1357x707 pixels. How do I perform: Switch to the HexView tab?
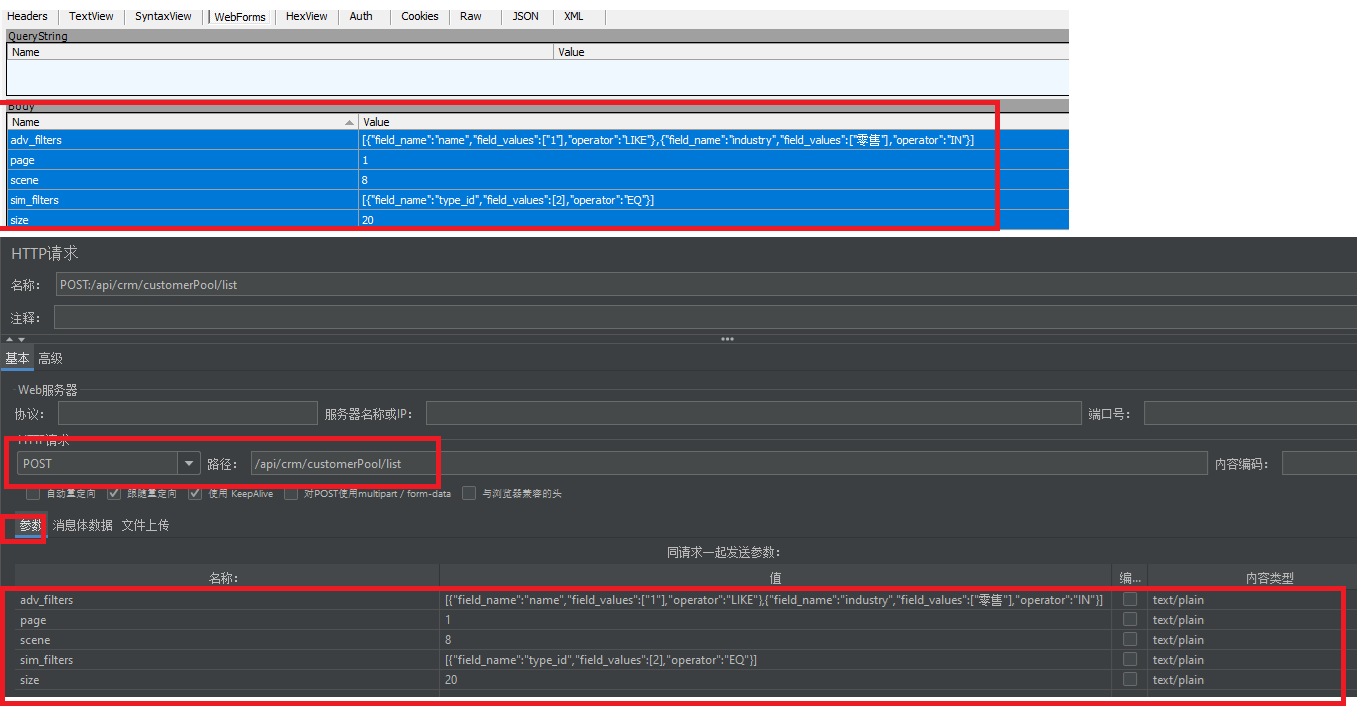pos(306,16)
